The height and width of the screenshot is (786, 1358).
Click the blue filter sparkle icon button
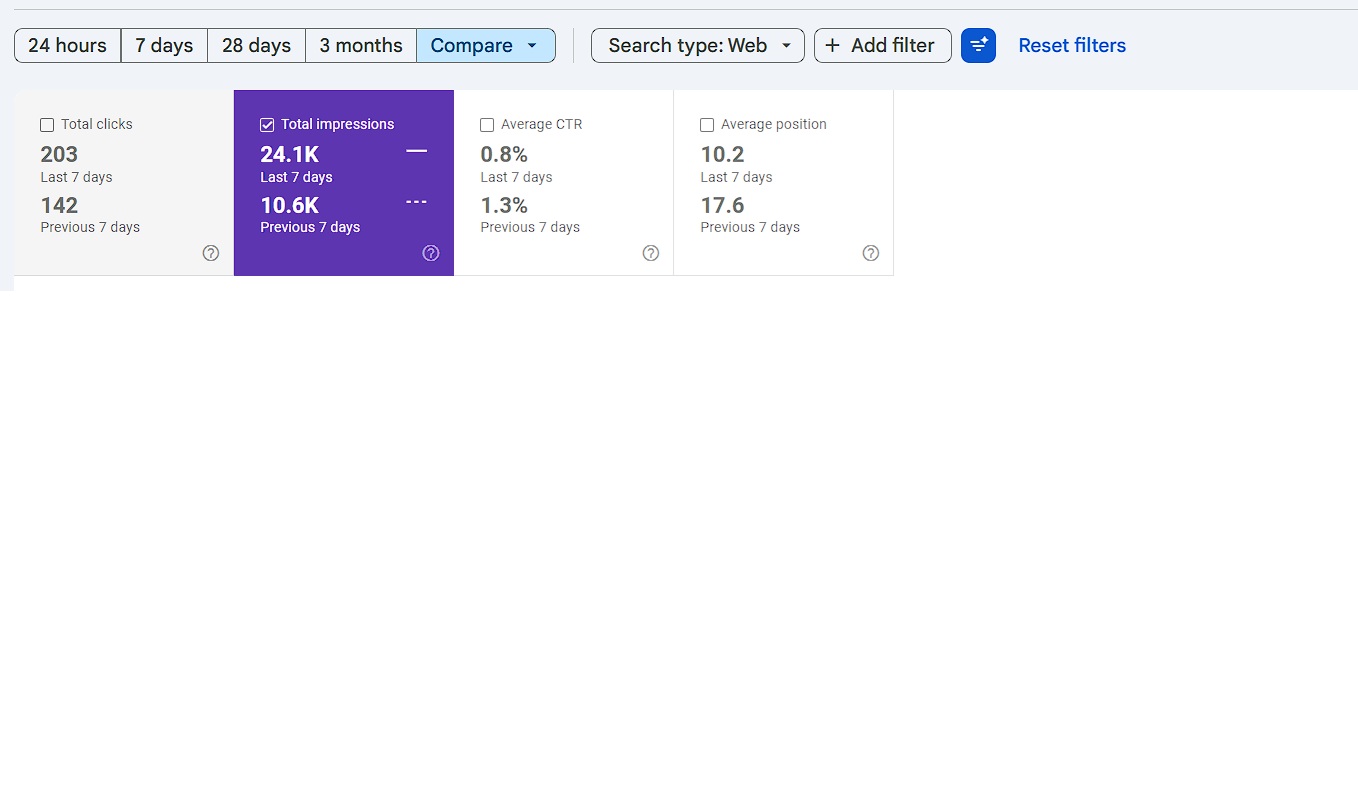(978, 45)
